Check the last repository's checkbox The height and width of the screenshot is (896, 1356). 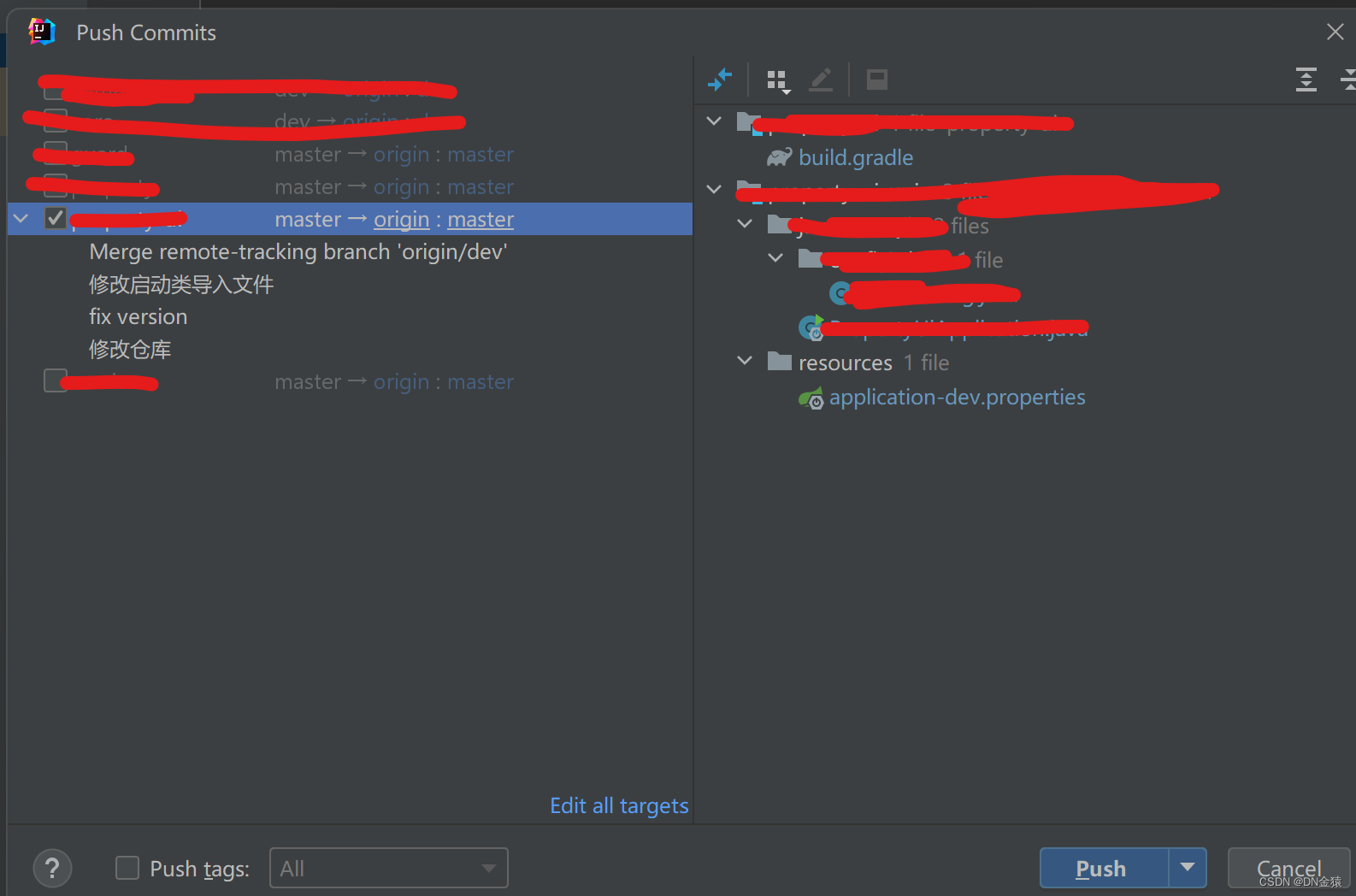[56, 381]
